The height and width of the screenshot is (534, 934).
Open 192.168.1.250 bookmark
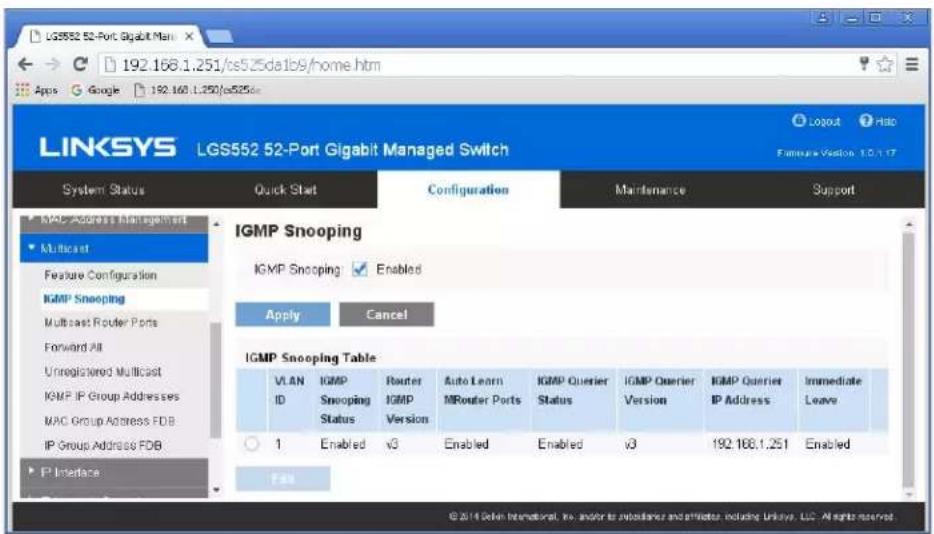coord(198,90)
